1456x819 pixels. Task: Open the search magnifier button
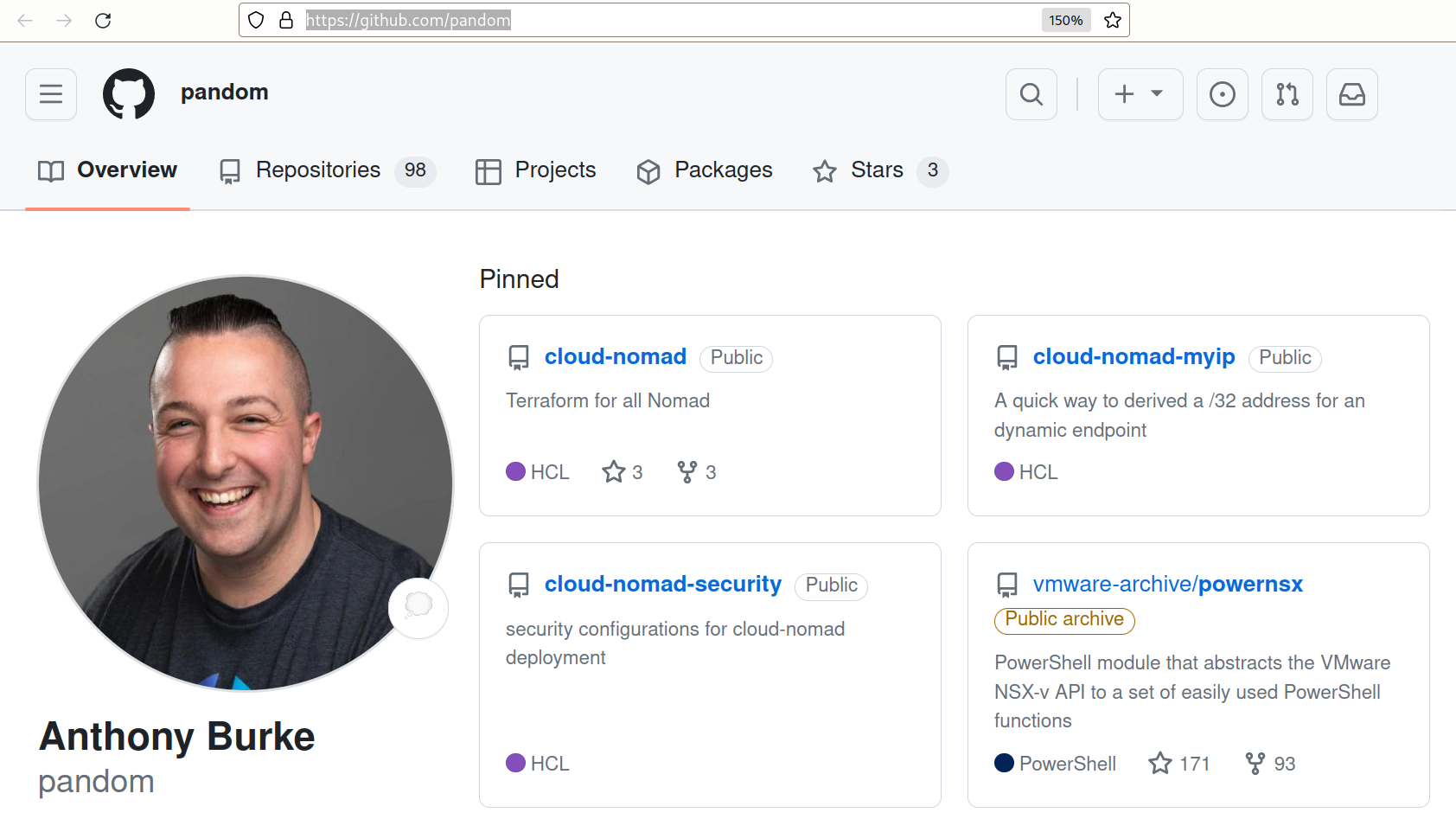(1031, 94)
